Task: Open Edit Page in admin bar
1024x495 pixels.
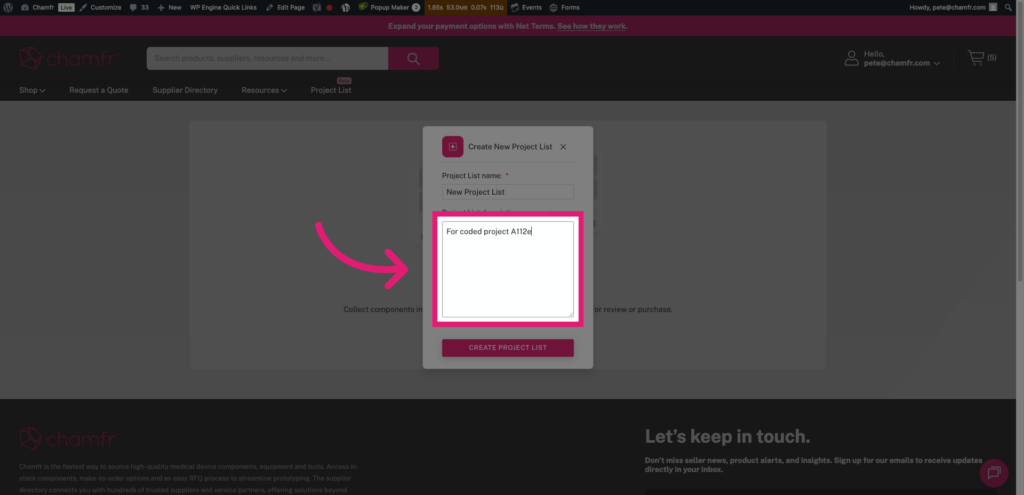Action: point(285,7)
